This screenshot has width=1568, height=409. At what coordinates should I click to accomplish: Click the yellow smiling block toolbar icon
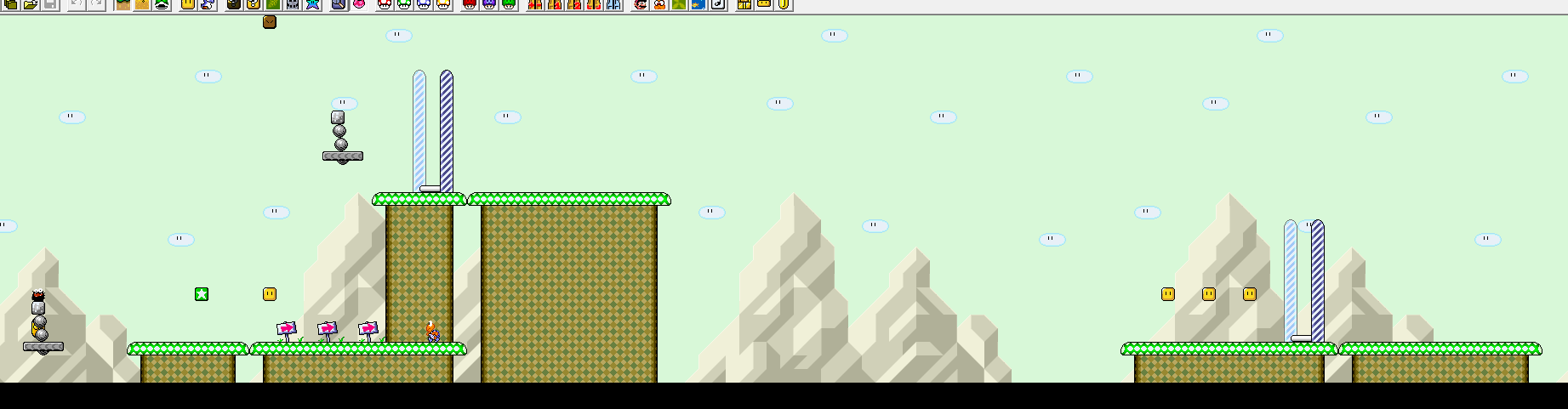(187, 4)
